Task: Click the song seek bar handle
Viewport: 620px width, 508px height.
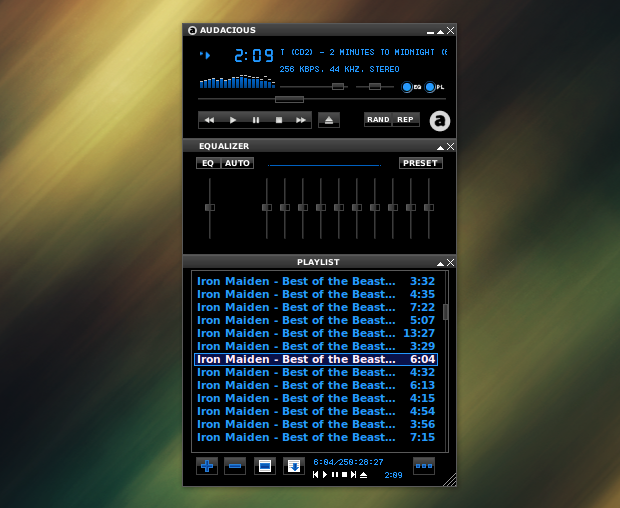Action: tap(289, 99)
